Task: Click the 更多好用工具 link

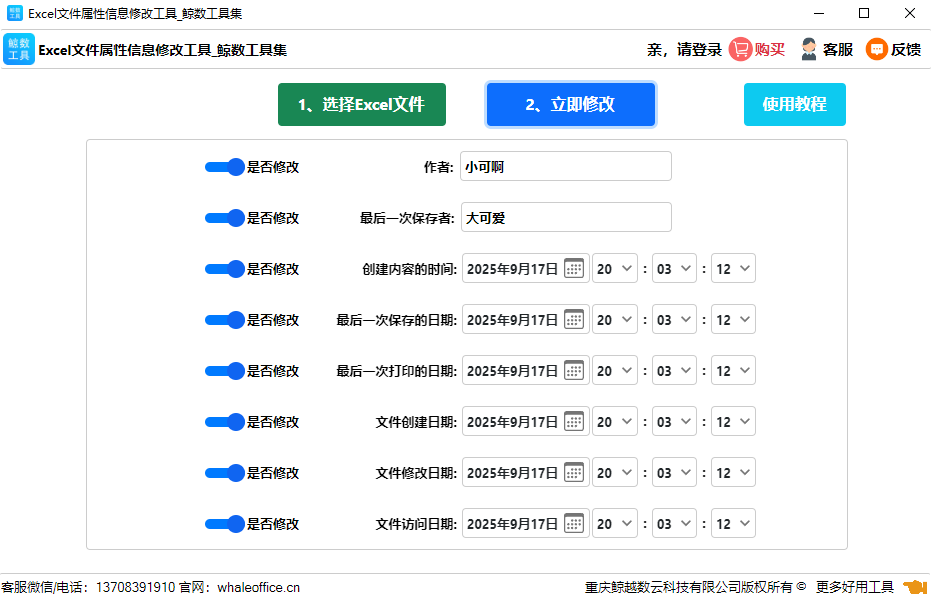Action: (854, 588)
